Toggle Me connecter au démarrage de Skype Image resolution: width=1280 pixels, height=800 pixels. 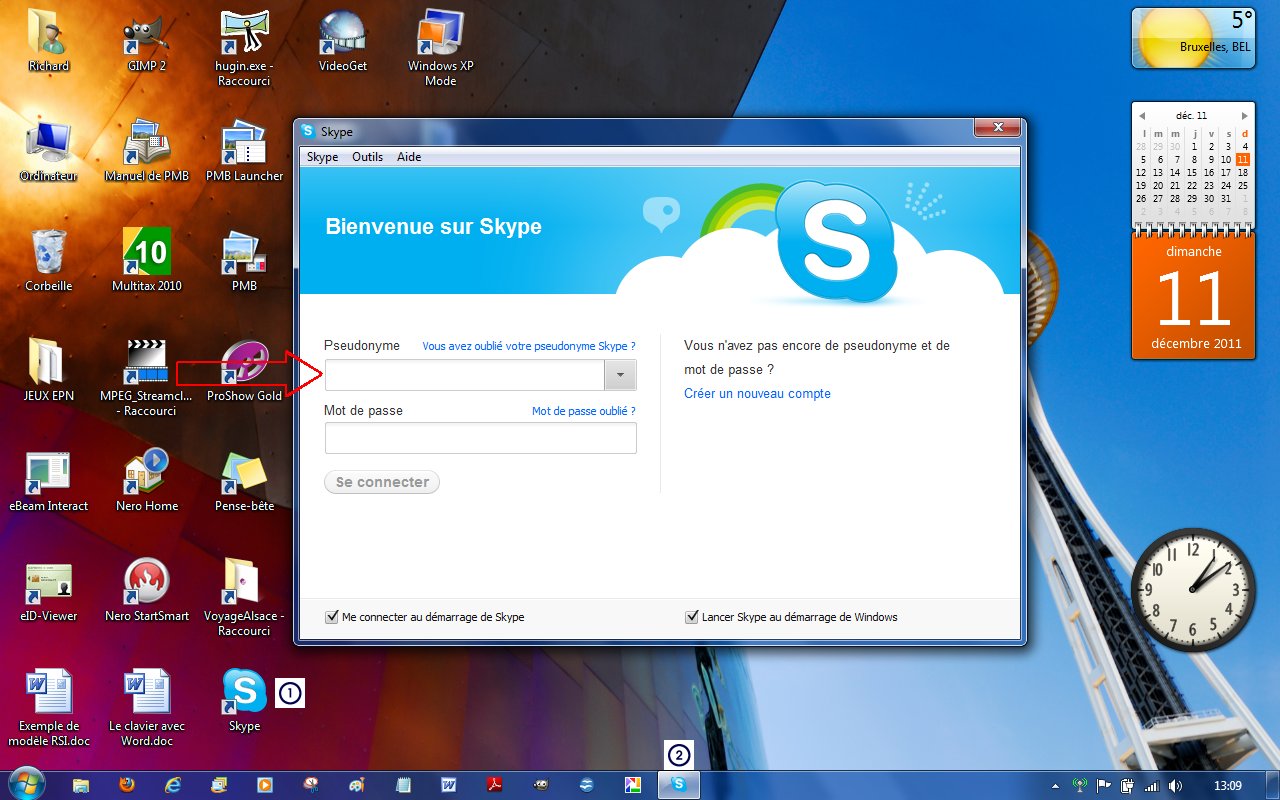(332, 617)
